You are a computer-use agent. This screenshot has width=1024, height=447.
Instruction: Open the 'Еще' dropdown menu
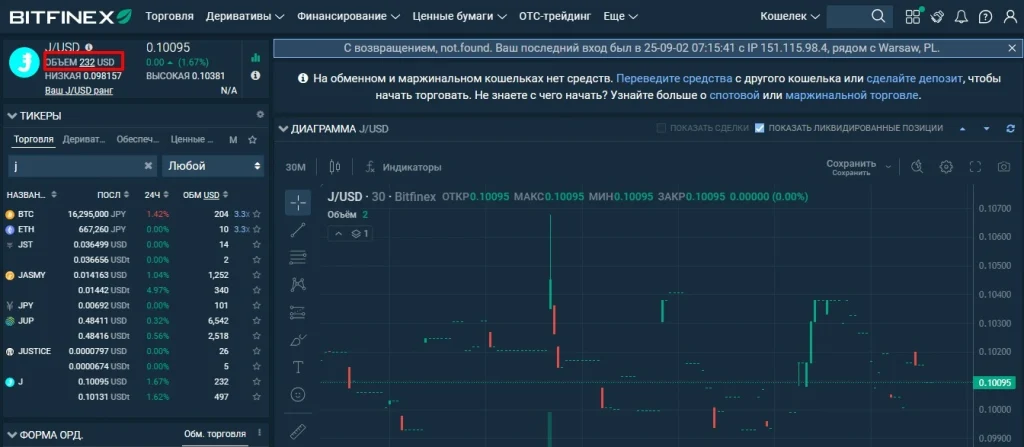[x=621, y=16]
